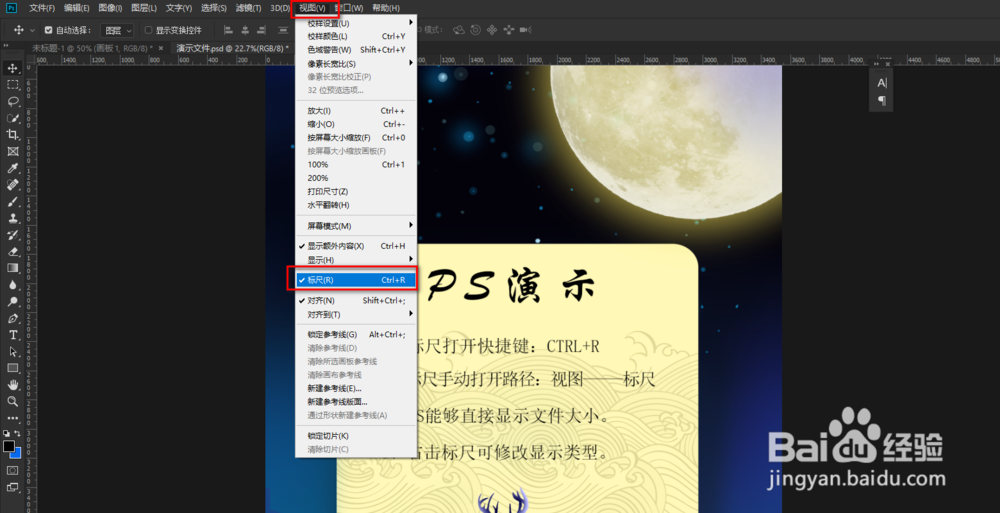Choose 放大(I) zoom in menu item

click(x=356, y=111)
